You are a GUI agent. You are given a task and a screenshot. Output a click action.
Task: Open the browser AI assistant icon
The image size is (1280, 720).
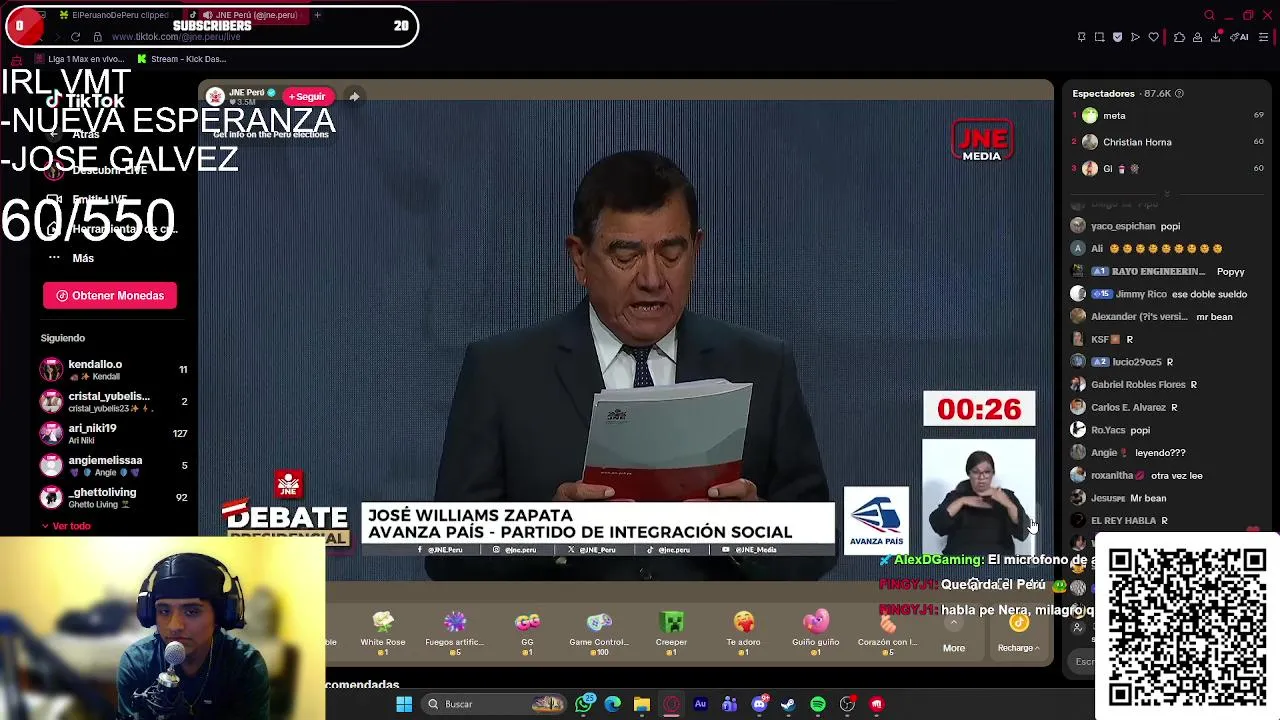click(1239, 37)
